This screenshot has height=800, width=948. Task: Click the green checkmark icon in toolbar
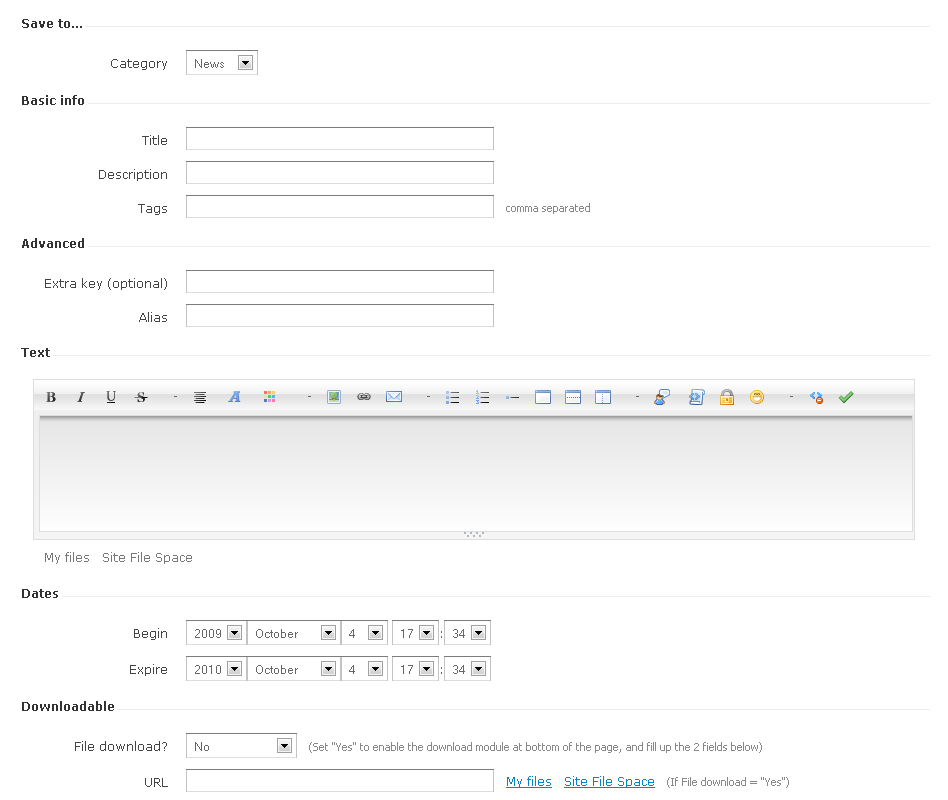[846, 397]
